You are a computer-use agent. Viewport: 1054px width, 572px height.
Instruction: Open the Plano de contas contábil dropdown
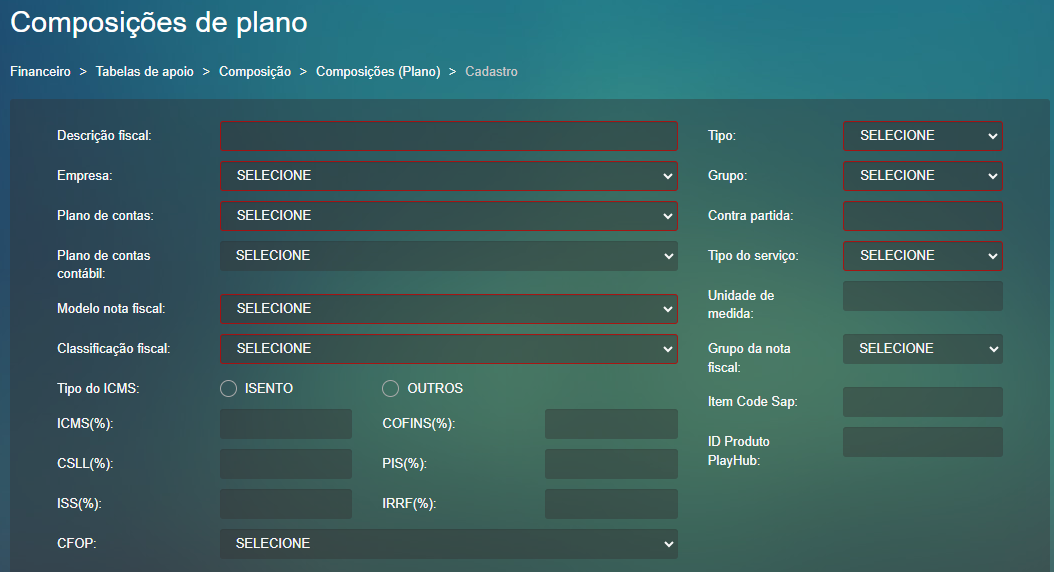[448, 256]
